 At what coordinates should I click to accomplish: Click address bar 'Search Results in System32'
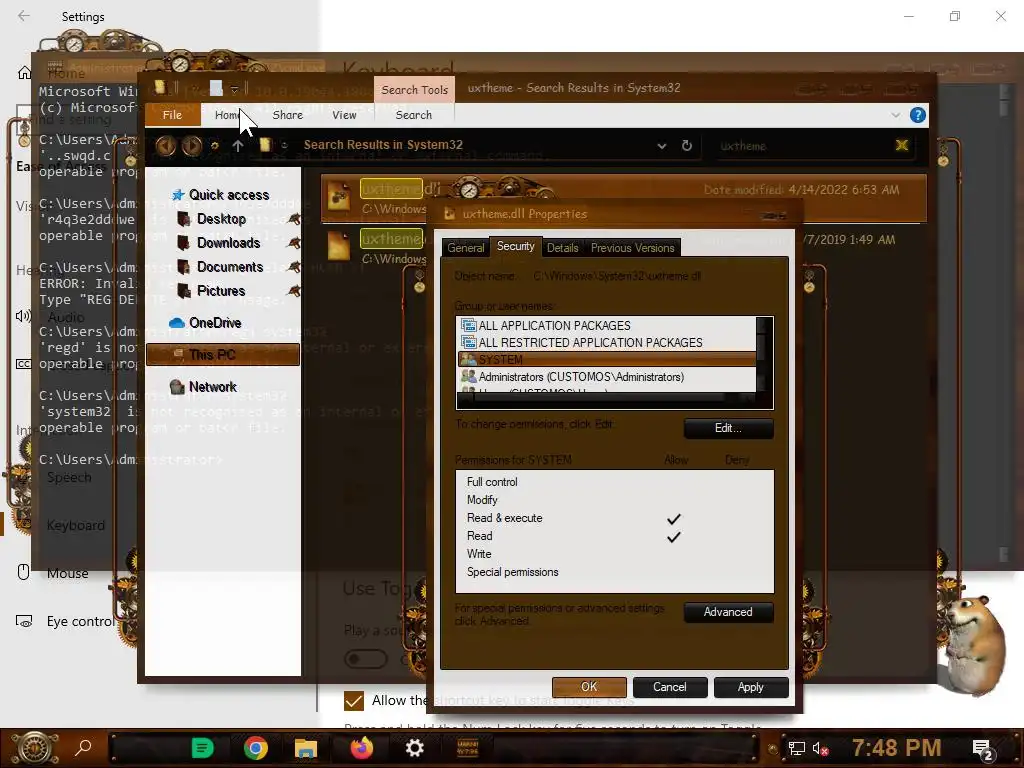[383, 145]
